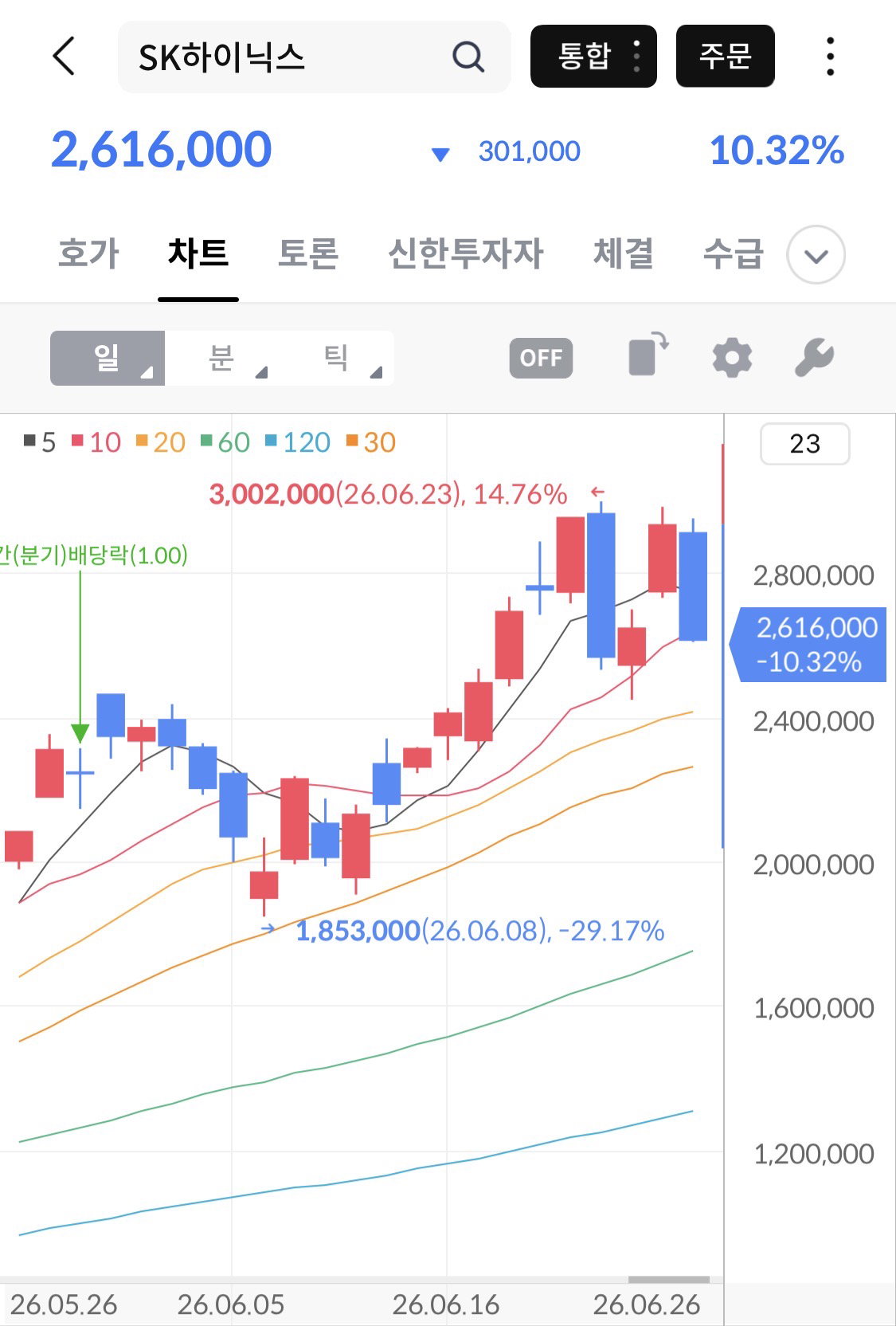
Task: Select the 10-day moving average color swatch
Action: pos(77,441)
